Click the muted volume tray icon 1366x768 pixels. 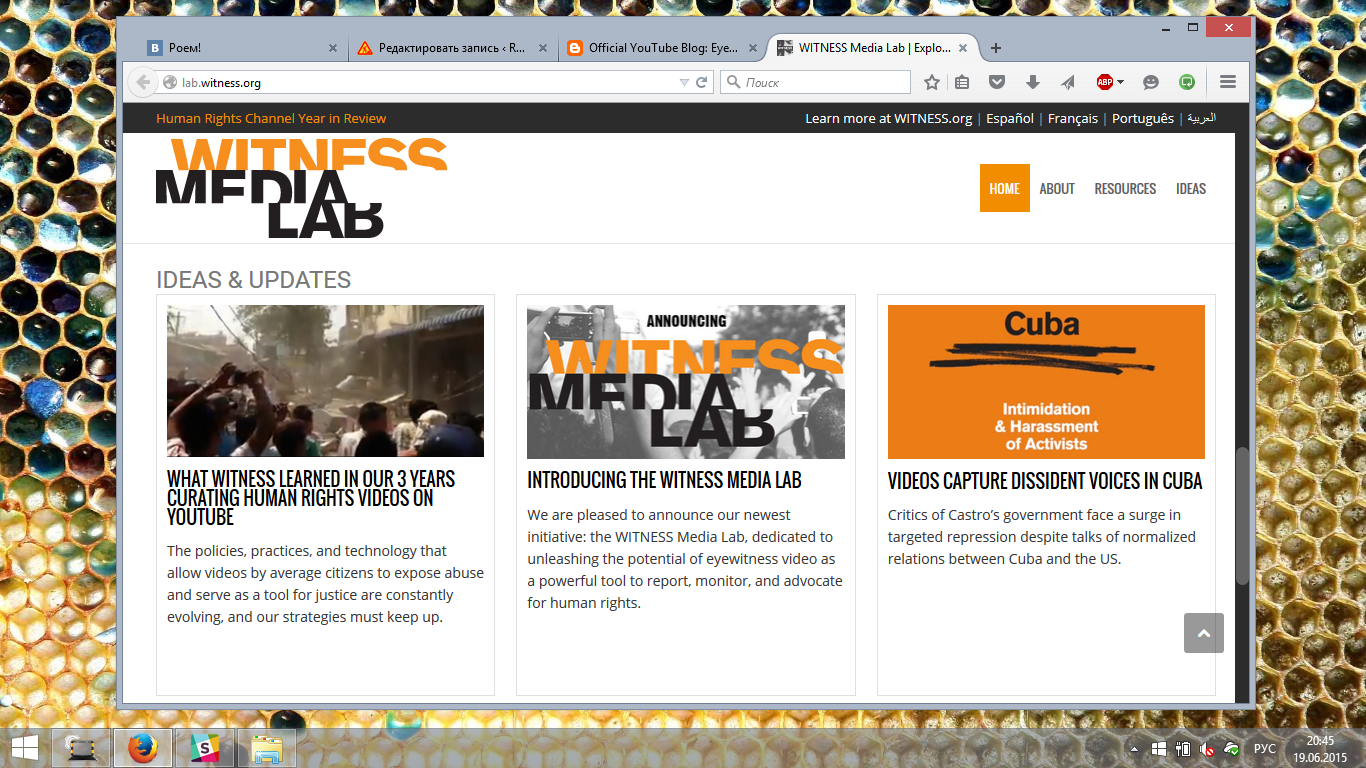[1208, 749]
